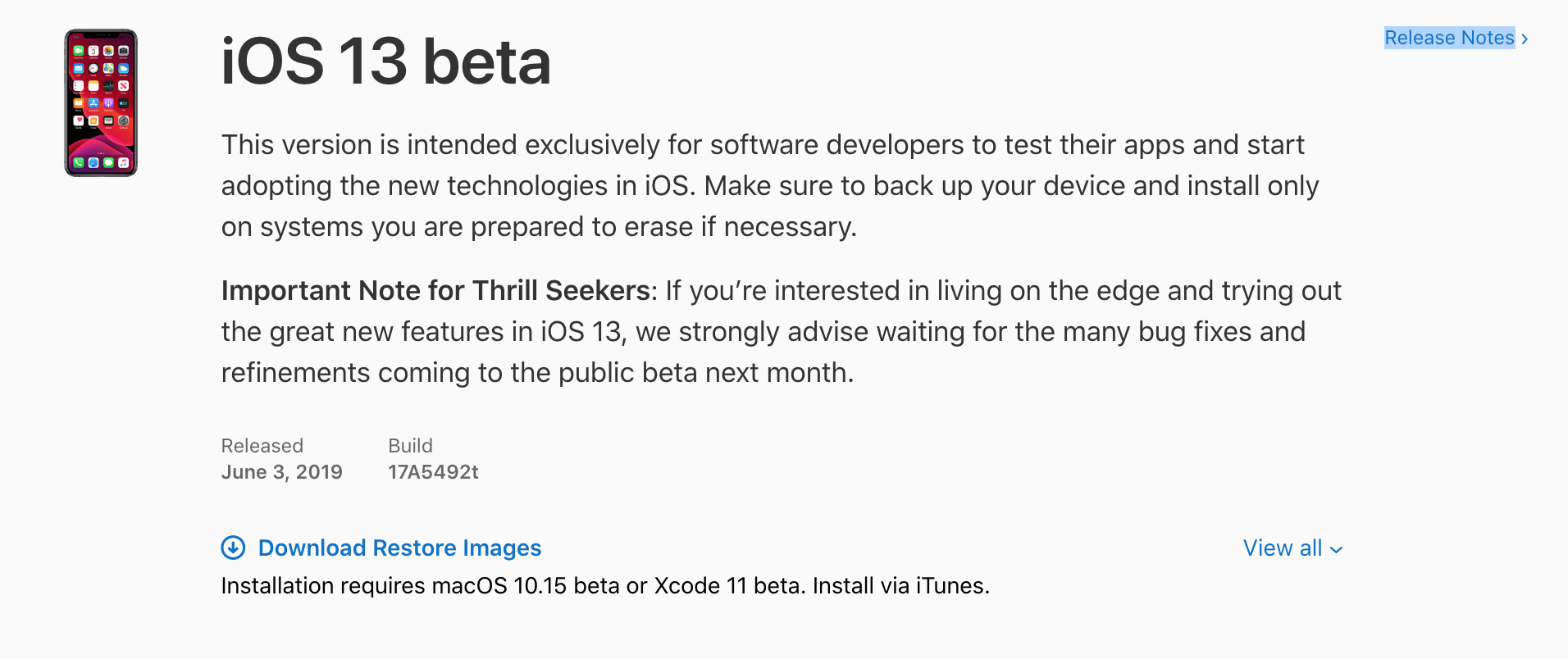Click the Download Restore Images link
Viewport: 1568px width, 659px height.
point(399,548)
